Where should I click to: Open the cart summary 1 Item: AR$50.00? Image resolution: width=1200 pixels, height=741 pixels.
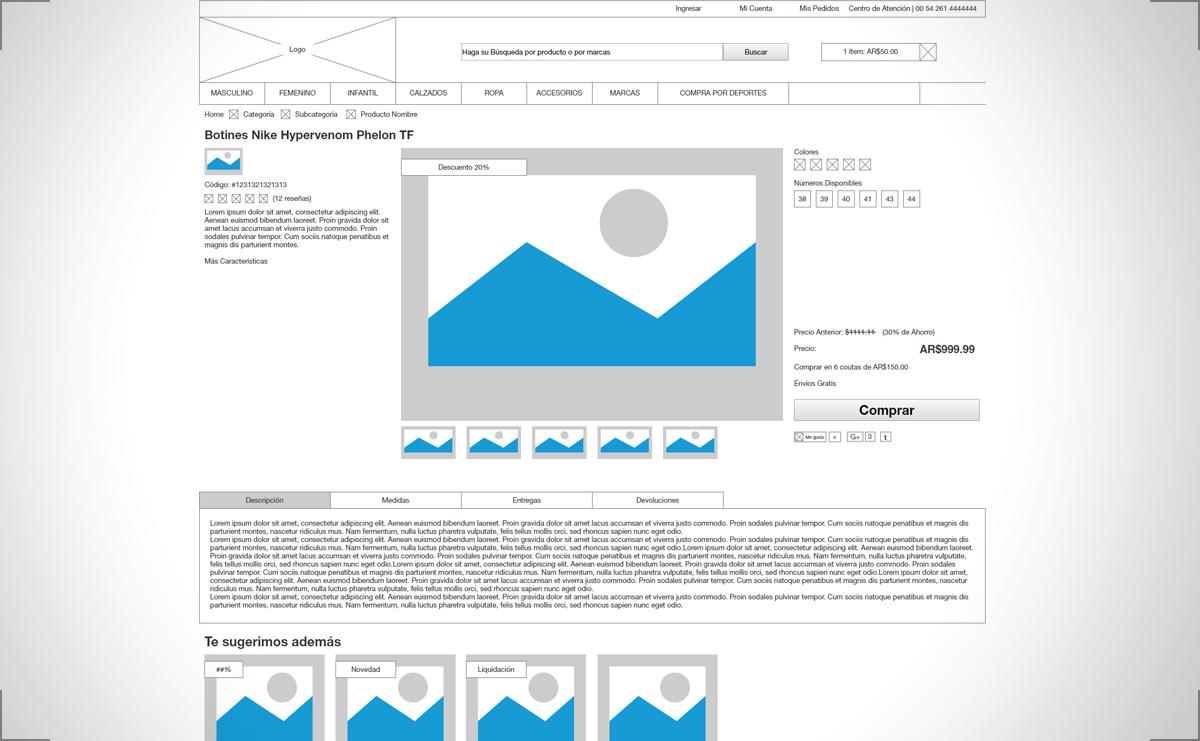coord(870,52)
